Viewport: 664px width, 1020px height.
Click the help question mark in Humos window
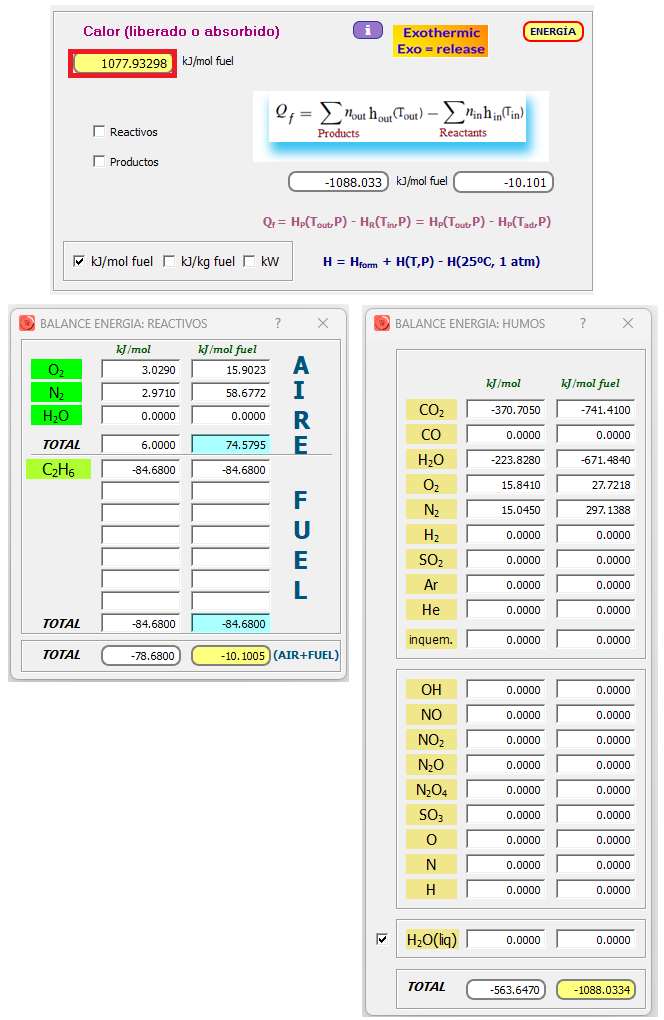coord(584,323)
